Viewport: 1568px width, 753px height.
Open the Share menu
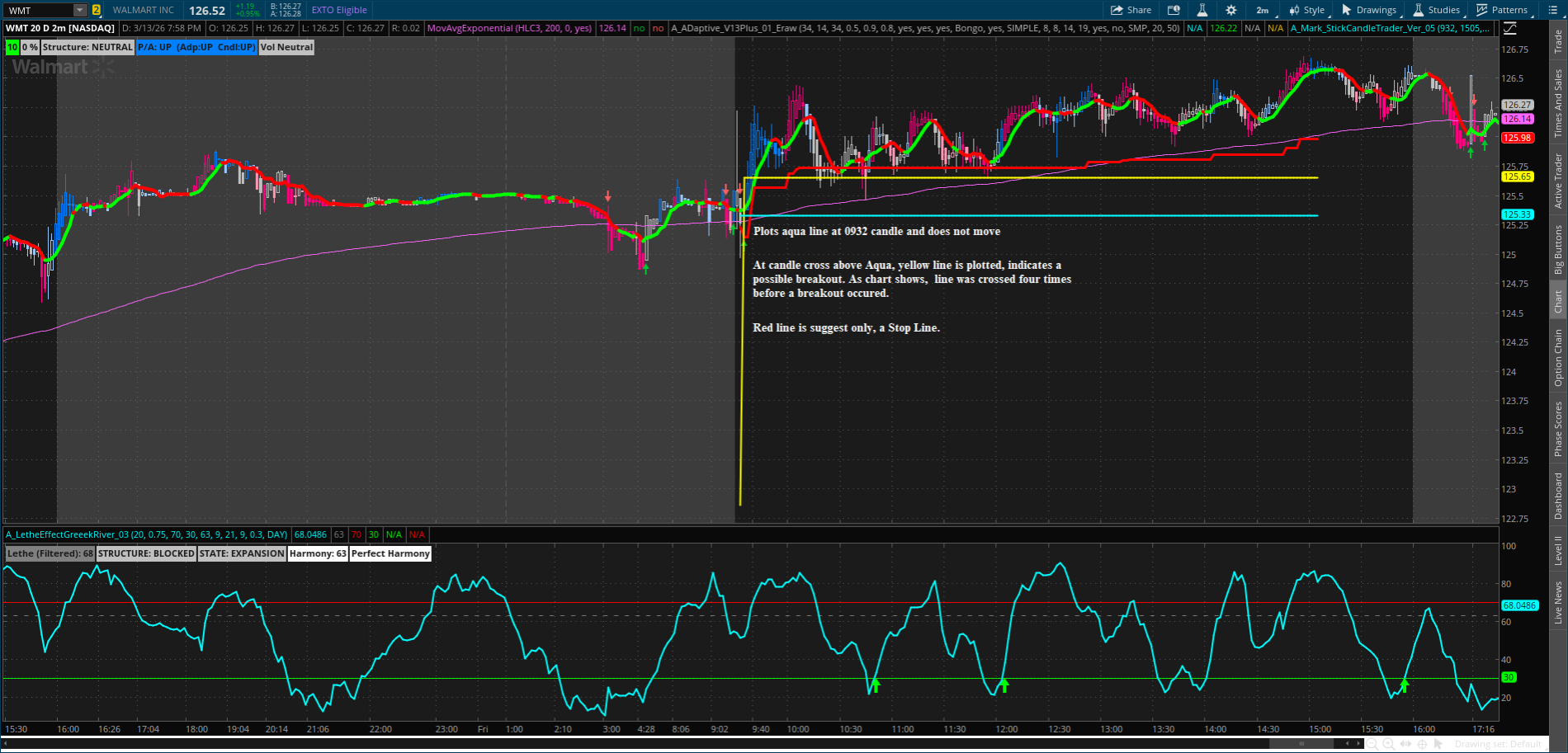(1131, 10)
